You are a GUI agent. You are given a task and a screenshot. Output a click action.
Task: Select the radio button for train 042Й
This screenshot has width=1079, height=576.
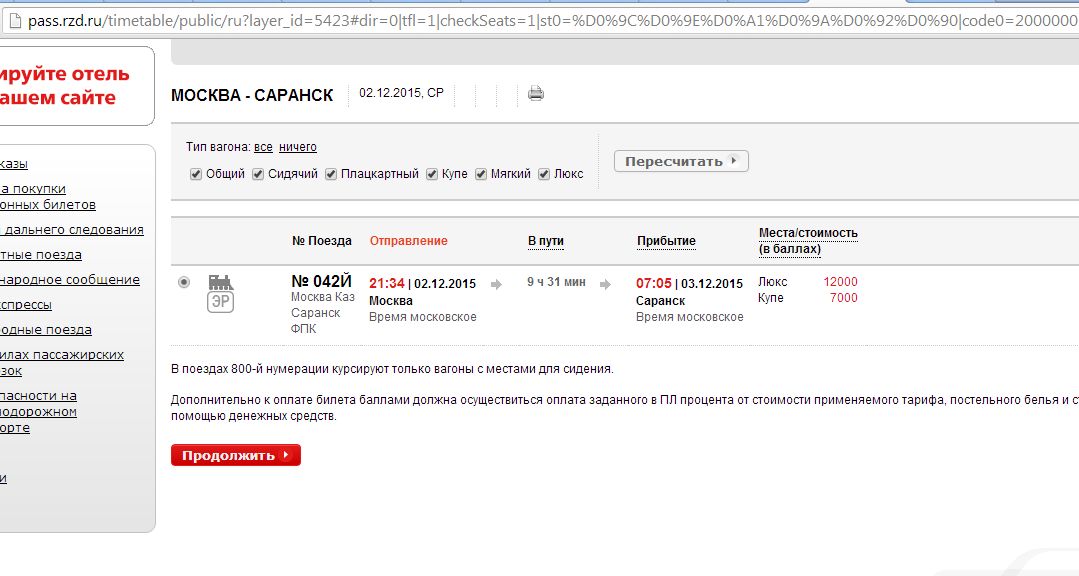click(183, 283)
